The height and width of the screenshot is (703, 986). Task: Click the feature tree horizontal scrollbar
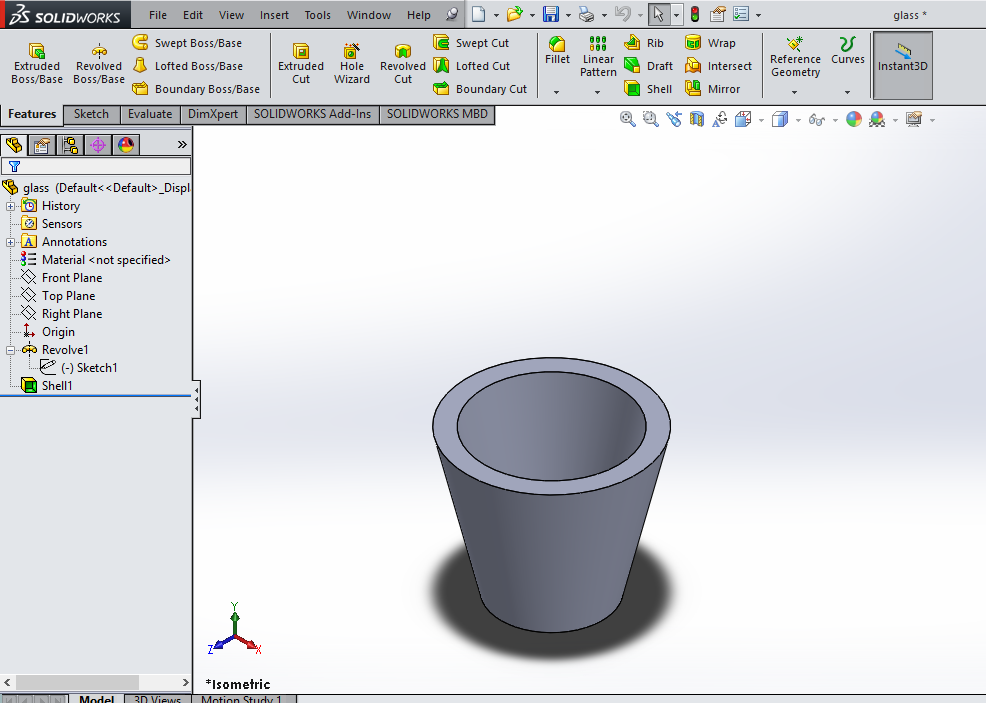point(77,682)
